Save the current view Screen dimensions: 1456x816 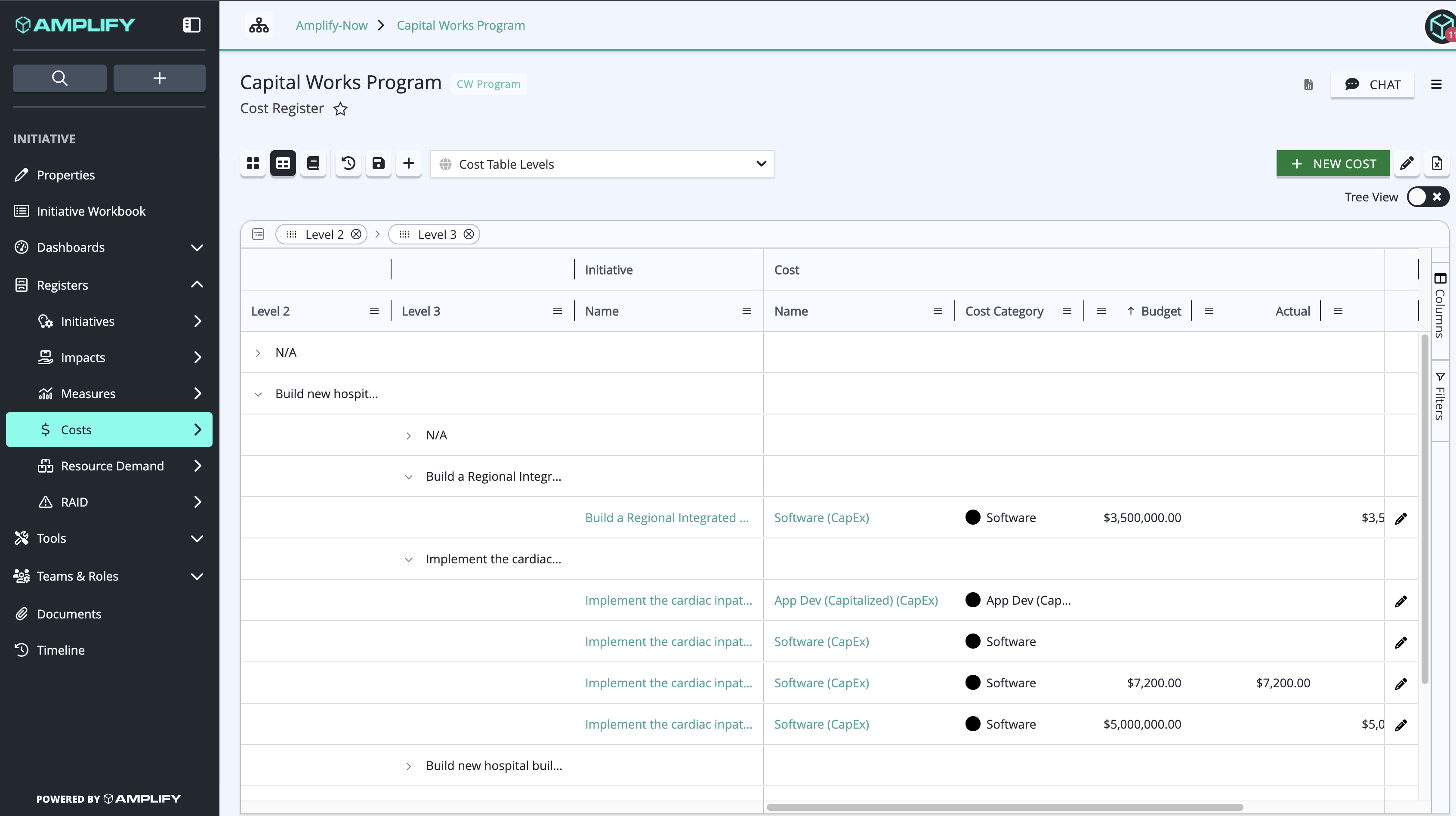379,164
